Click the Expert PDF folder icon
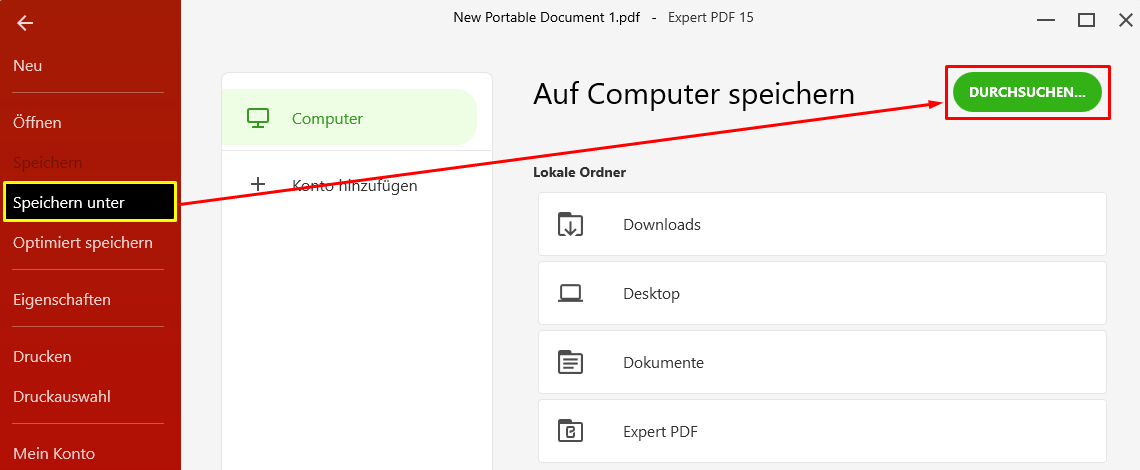Screen dimensions: 1140x470 pyautogui.click(x=571, y=431)
